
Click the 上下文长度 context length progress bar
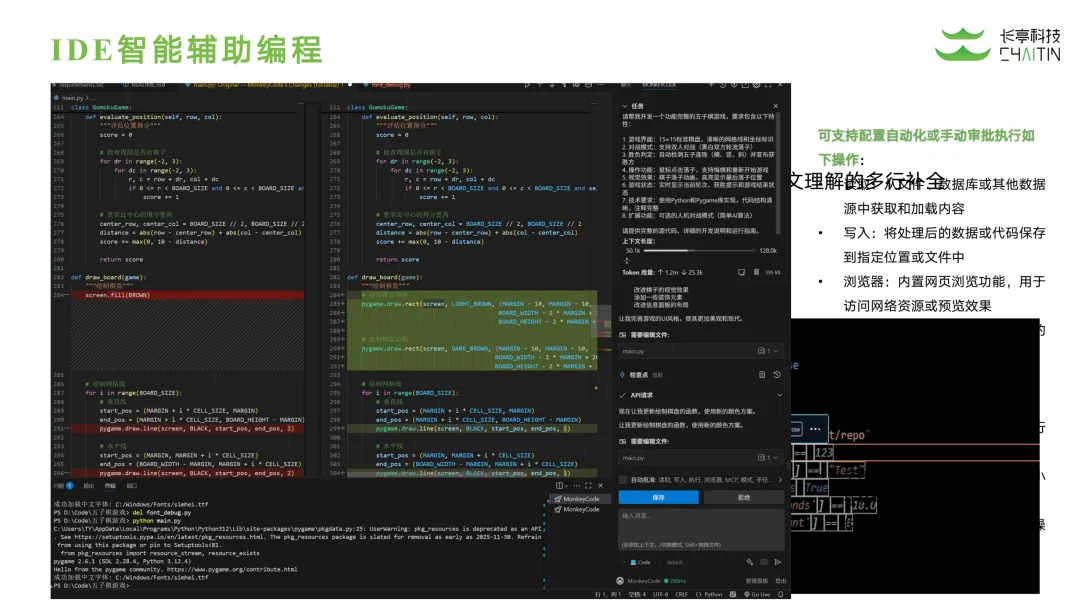[x=699, y=251]
